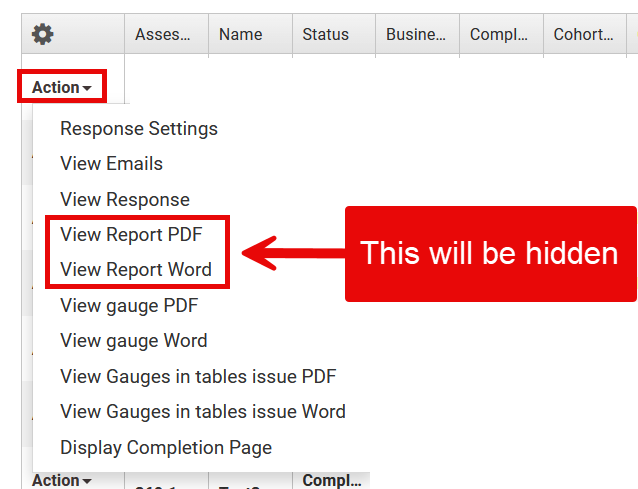This screenshot has height=489, width=638.
Task: Open the bottom row's Action dropdown
Action: click(x=61, y=480)
